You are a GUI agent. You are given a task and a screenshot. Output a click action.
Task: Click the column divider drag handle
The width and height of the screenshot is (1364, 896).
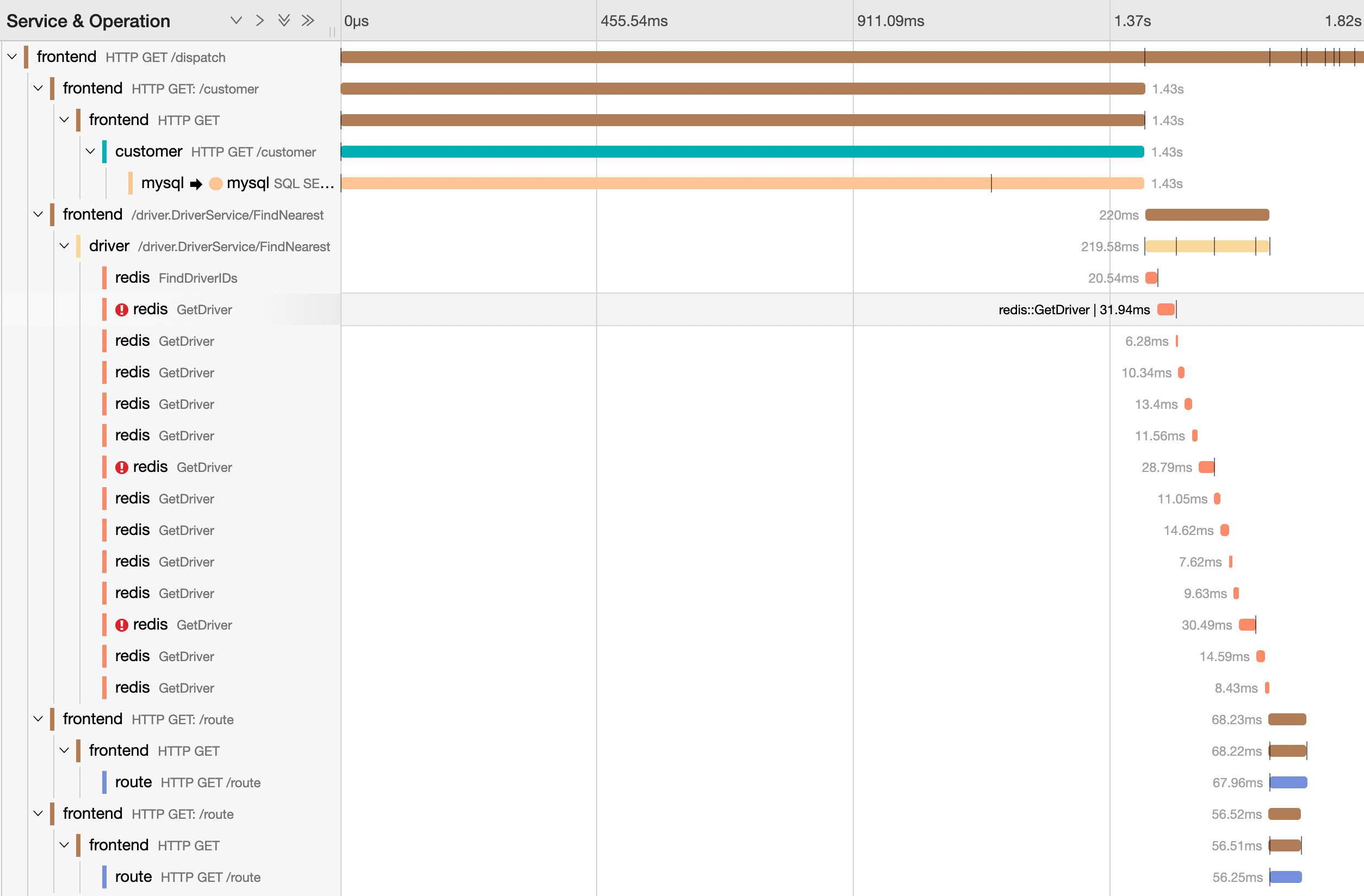click(x=332, y=32)
